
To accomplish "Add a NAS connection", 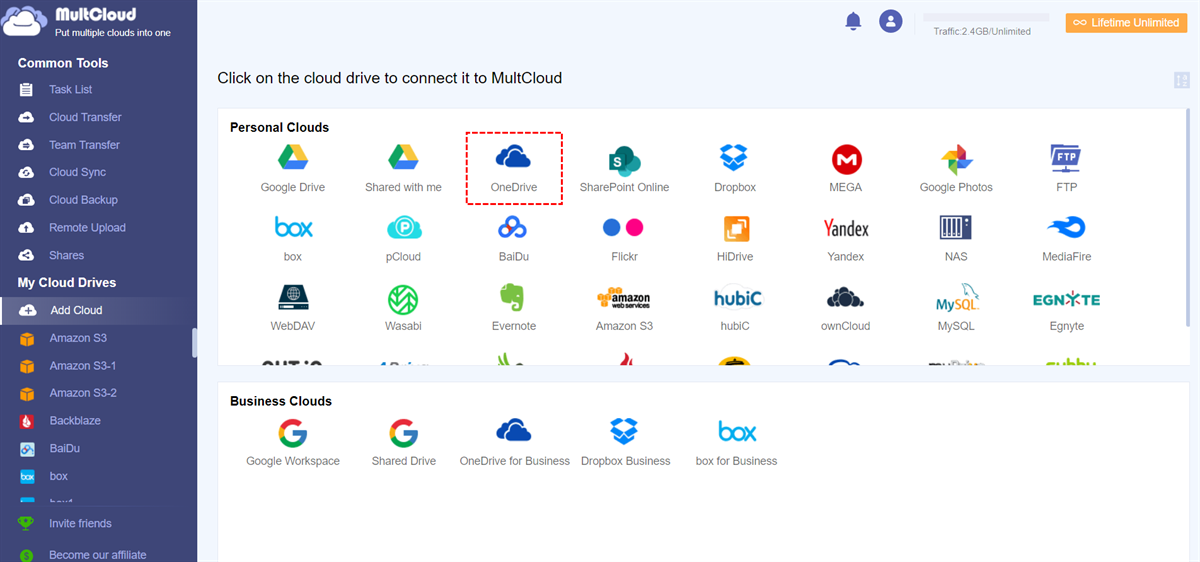I will coord(956,238).
